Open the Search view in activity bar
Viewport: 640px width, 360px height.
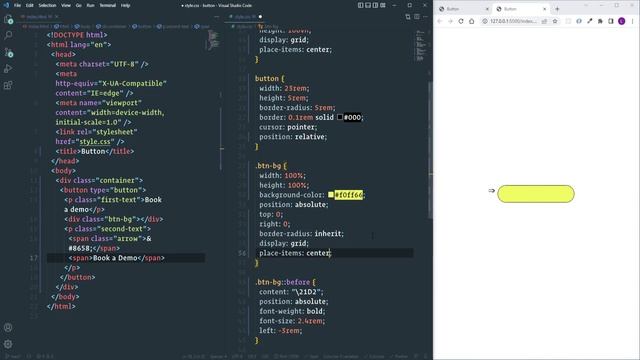tap(8, 35)
